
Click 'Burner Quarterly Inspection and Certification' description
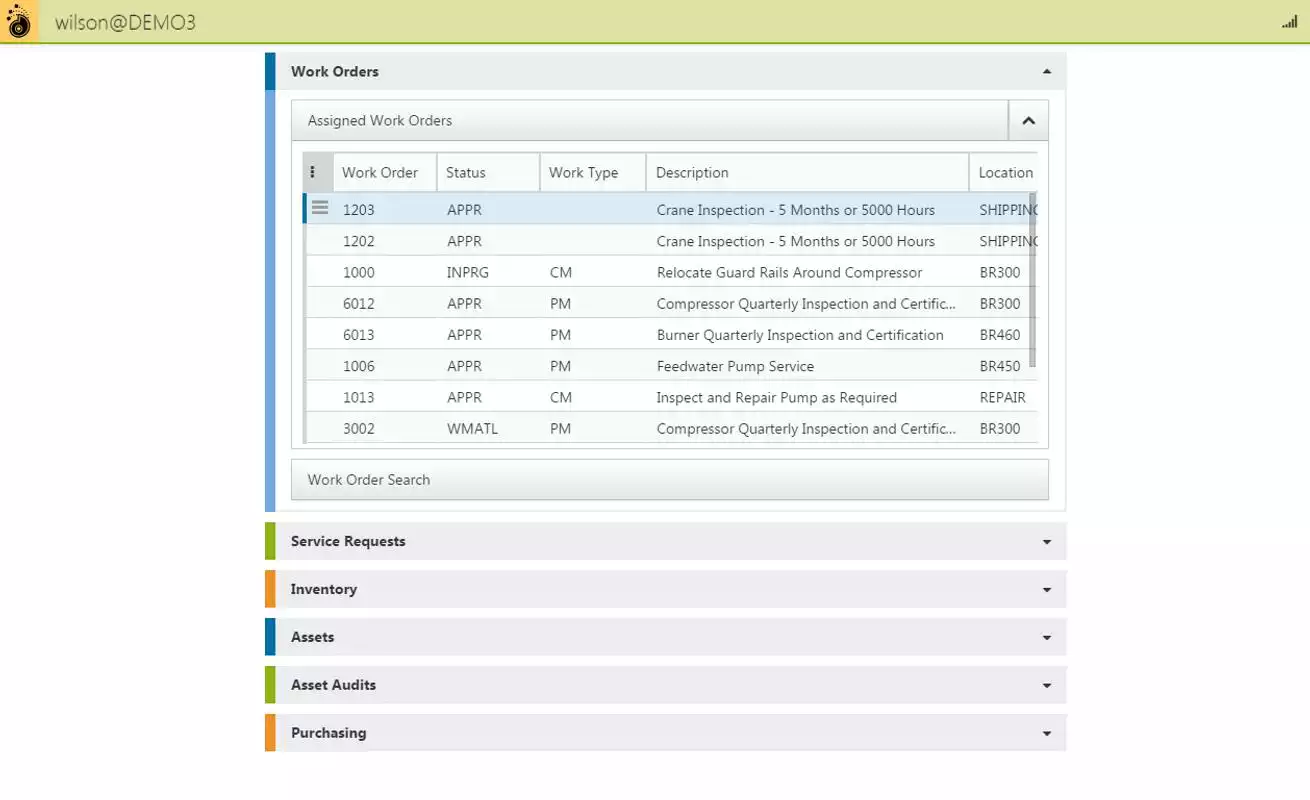pyautogui.click(x=800, y=335)
